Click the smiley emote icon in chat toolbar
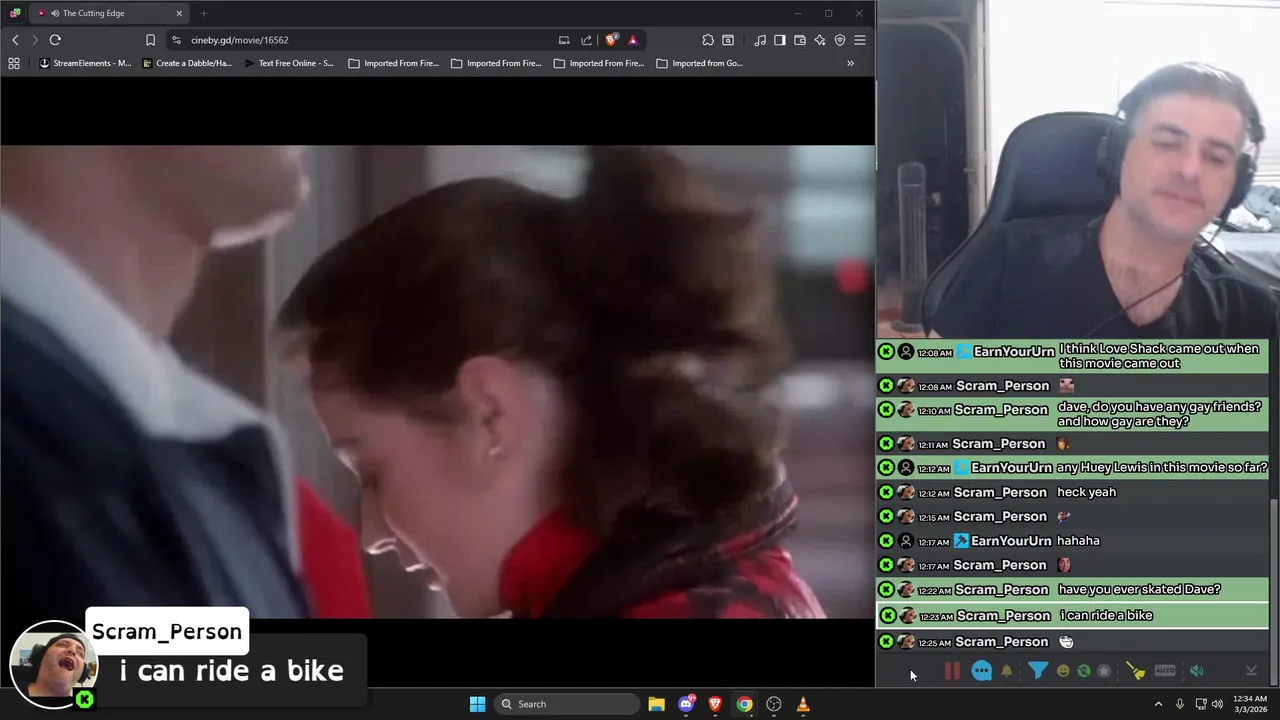The width and height of the screenshot is (1280, 720). [x=1063, y=671]
